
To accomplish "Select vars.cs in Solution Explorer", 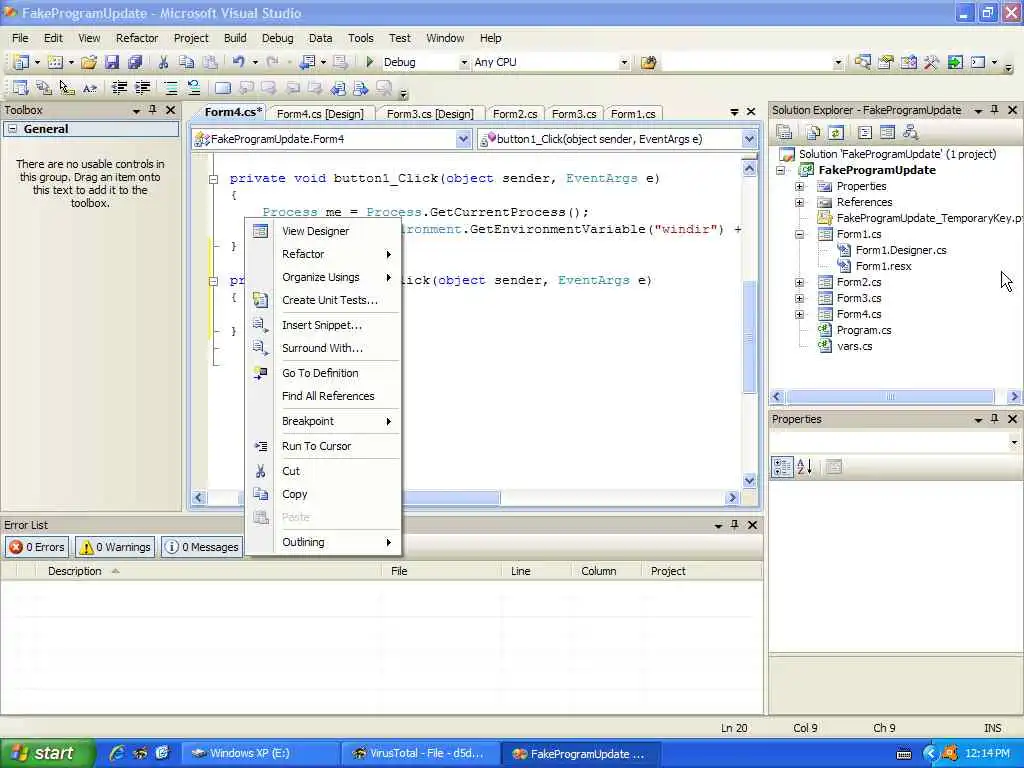I will pyautogui.click(x=854, y=347).
